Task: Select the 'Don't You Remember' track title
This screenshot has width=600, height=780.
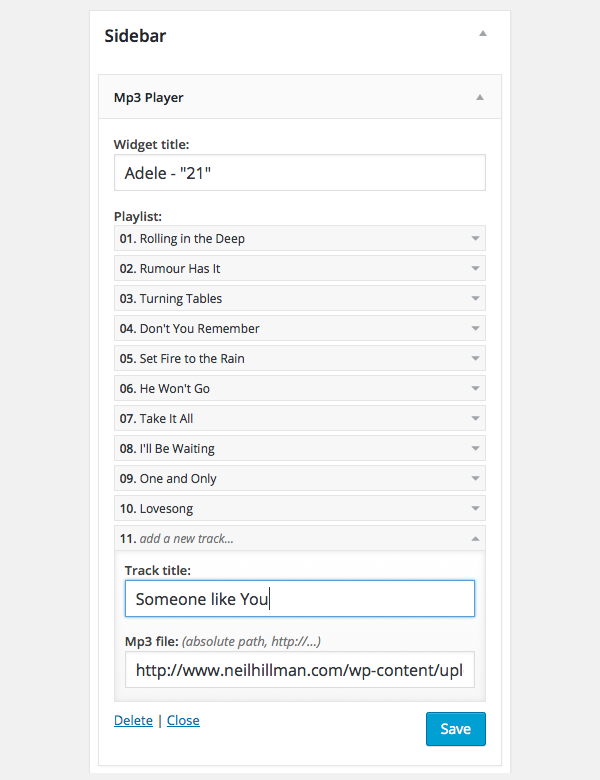Action: coord(200,328)
